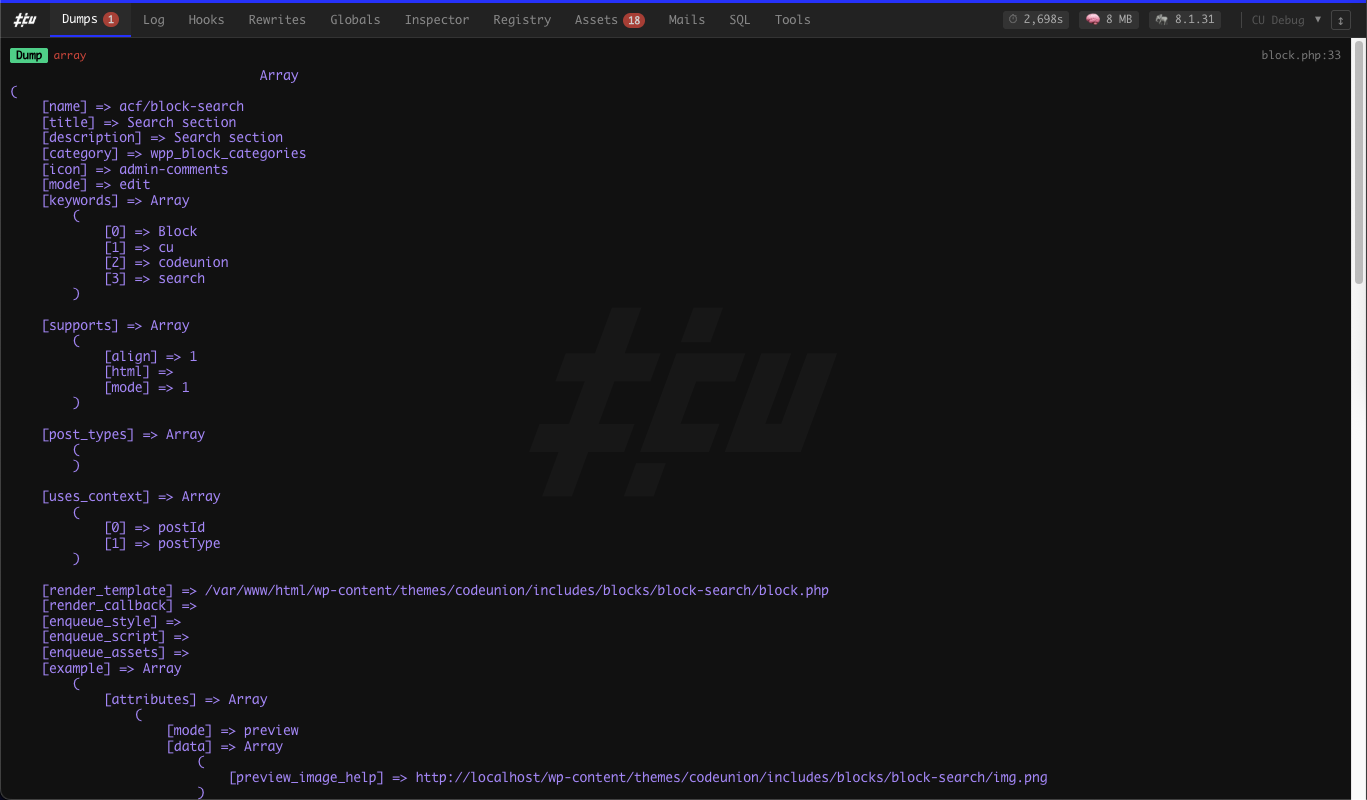Click the Assets count badge showing 18
The height and width of the screenshot is (800, 1367).
pos(634,20)
